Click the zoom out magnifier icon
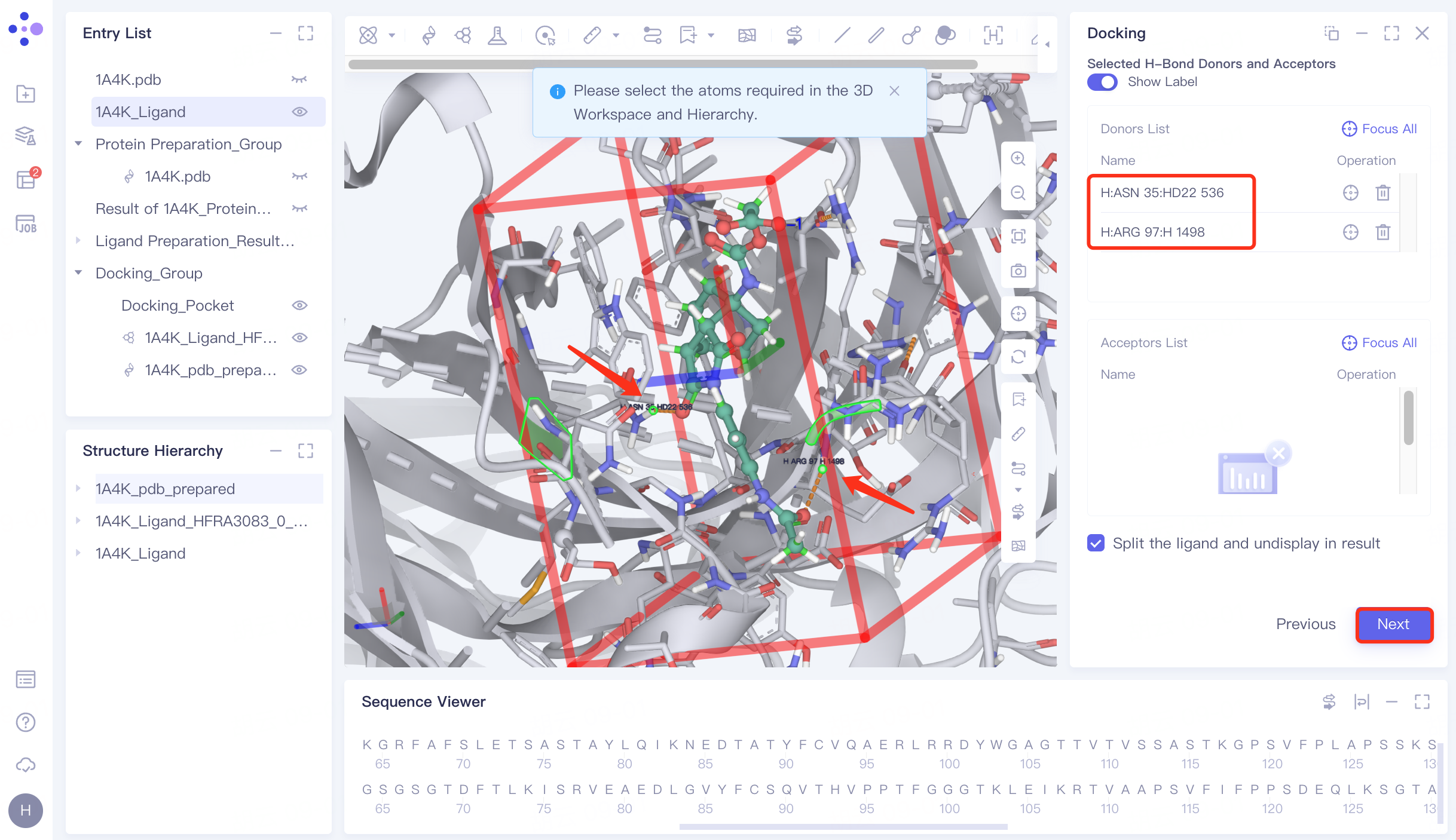 (x=1018, y=192)
